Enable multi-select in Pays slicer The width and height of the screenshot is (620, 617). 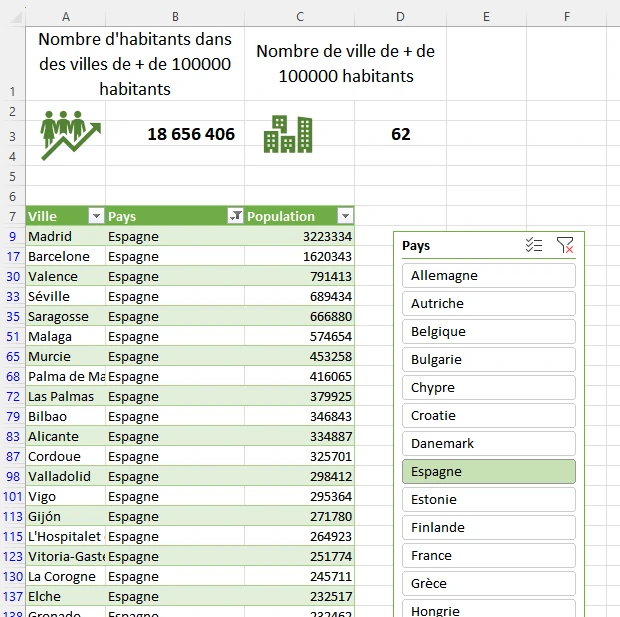[534, 245]
